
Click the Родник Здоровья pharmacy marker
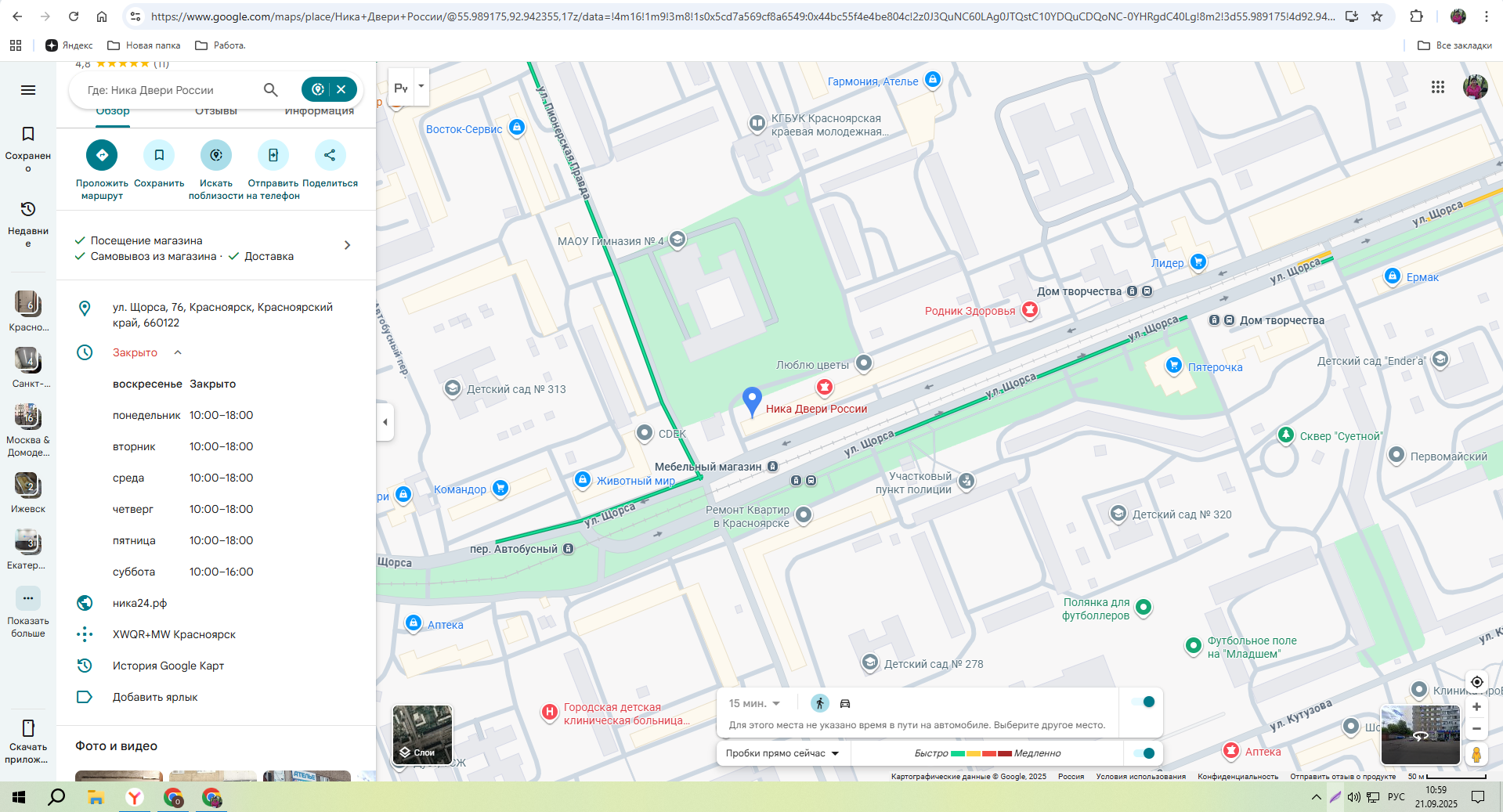click(x=1030, y=310)
